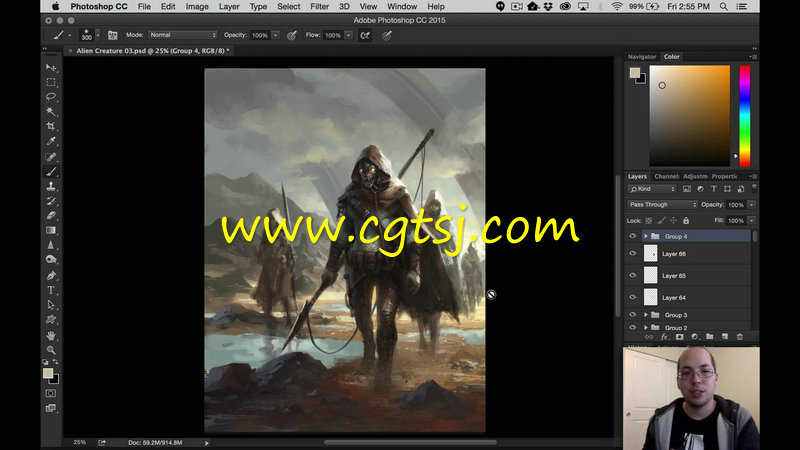Pick a hue on the spectrum slider
This screenshot has height=450, width=800.
click(745, 115)
